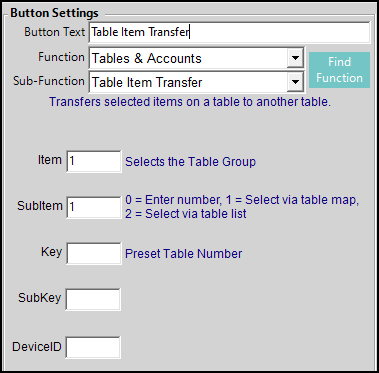
Task: Select the SubItem value field
Action: coord(94,207)
